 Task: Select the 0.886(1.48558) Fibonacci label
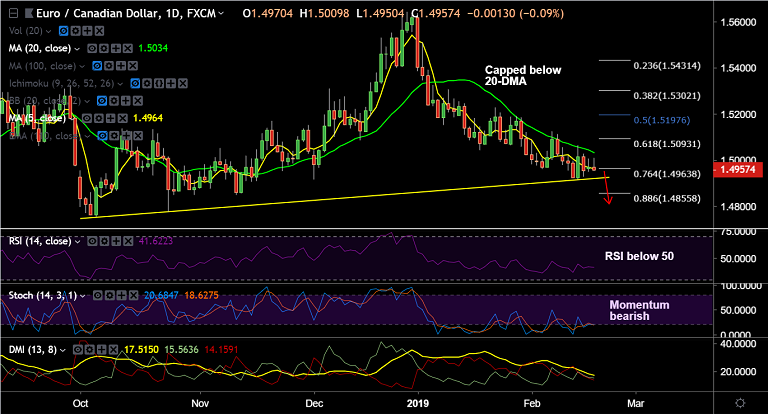tap(667, 198)
